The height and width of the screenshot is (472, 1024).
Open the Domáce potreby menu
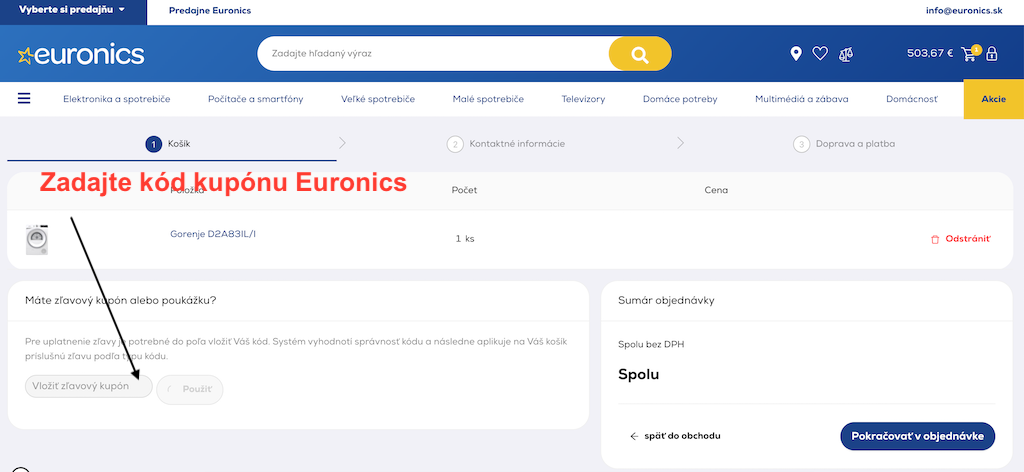click(680, 99)
